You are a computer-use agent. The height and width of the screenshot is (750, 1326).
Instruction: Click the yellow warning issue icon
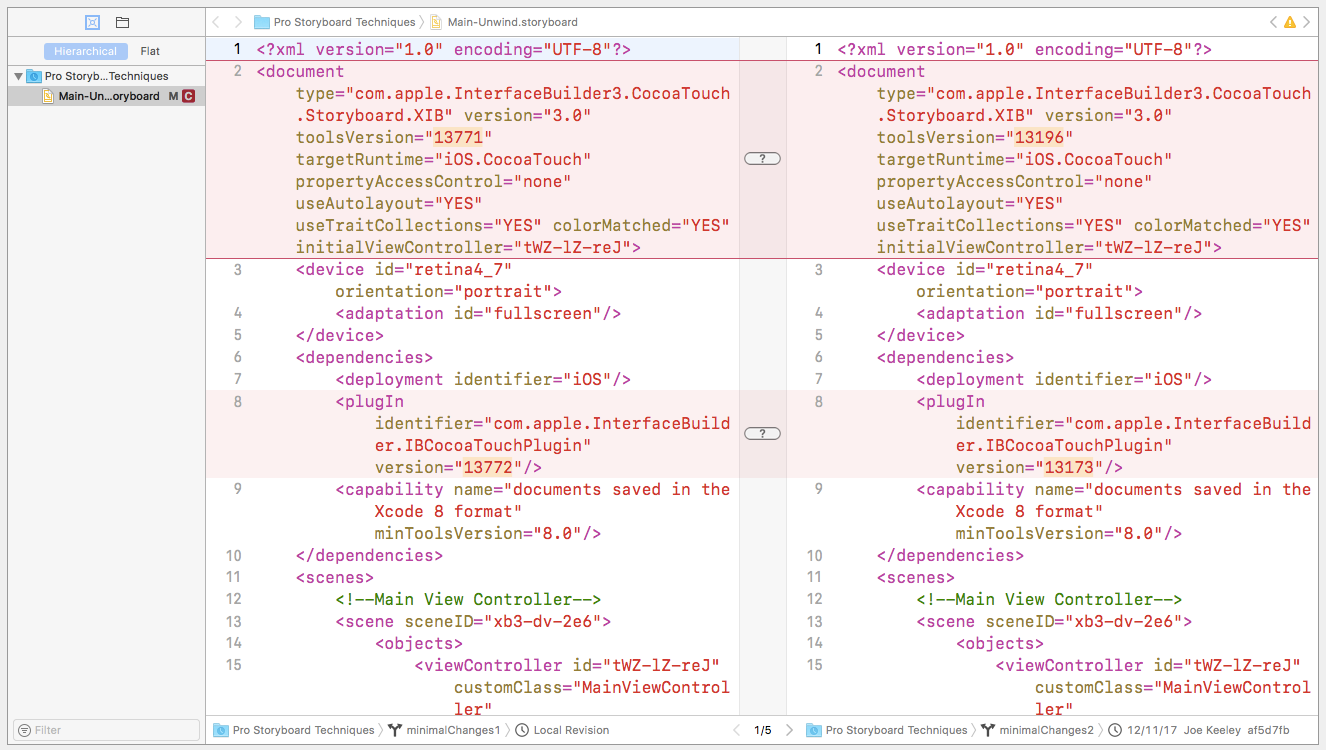[x=1290, y=22]
